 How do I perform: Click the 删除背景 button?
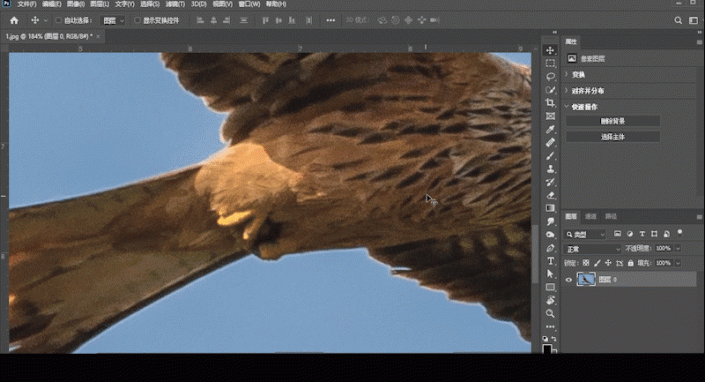point(612,121)
